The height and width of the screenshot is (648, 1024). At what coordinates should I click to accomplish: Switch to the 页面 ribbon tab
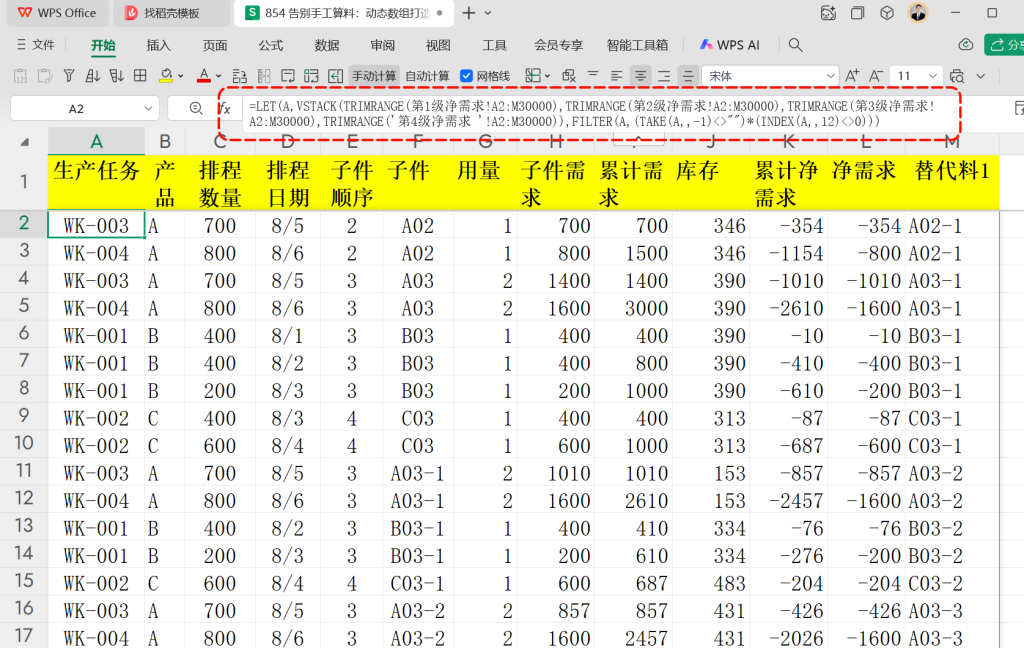pos(215,45)
